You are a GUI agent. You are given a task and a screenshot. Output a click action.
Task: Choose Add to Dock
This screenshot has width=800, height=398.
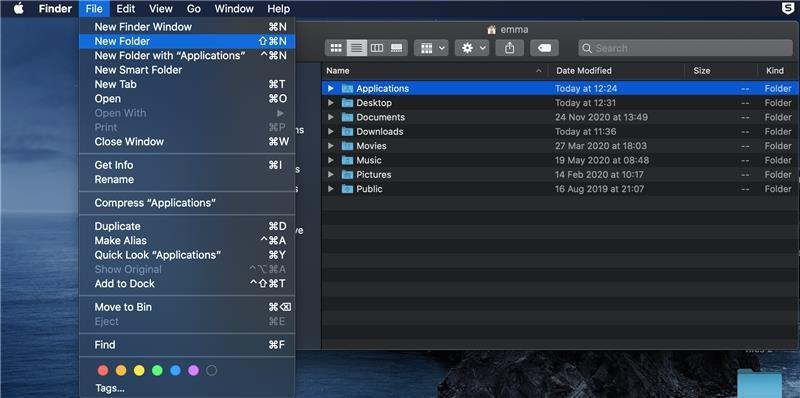[x=187, y=284]
